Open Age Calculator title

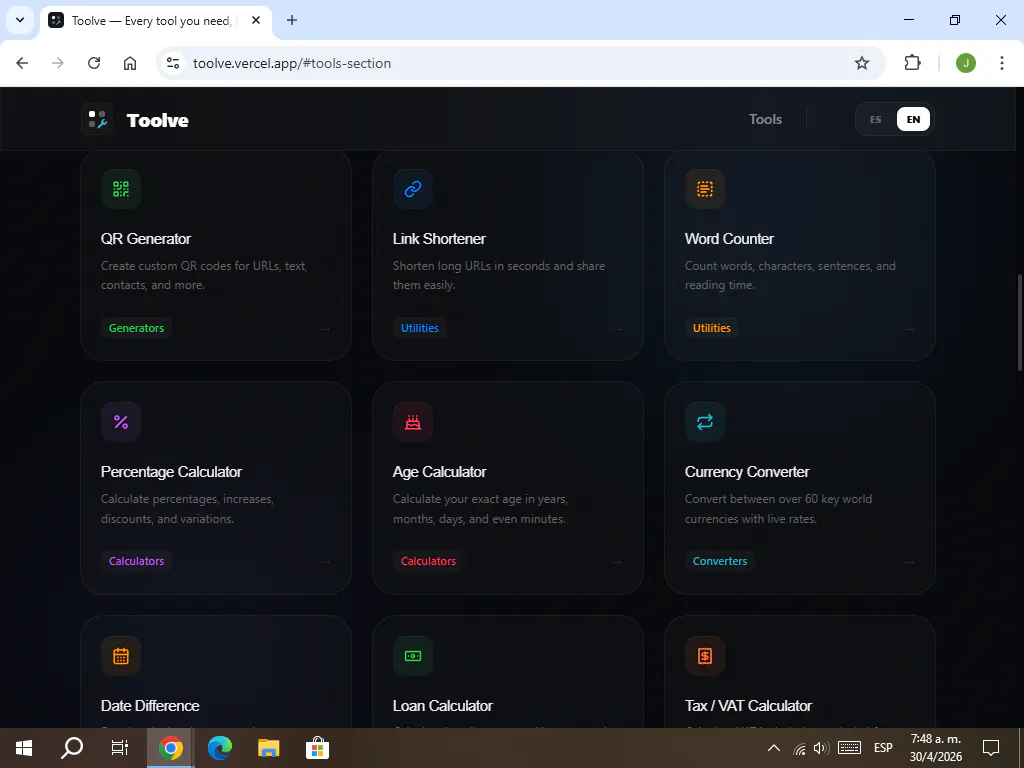[440, 472]
